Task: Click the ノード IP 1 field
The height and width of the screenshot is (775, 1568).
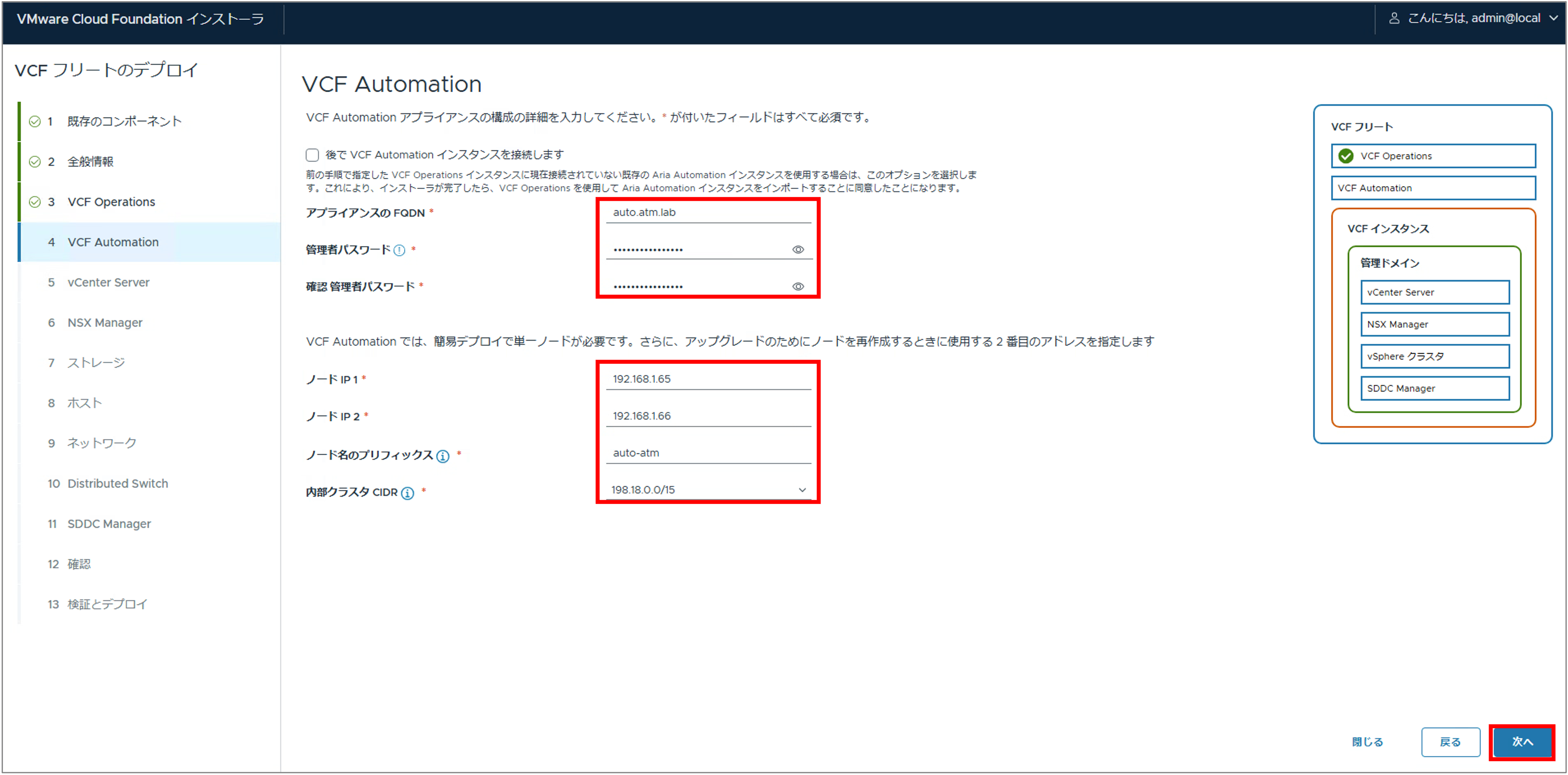Action: (x=709, y=379)
